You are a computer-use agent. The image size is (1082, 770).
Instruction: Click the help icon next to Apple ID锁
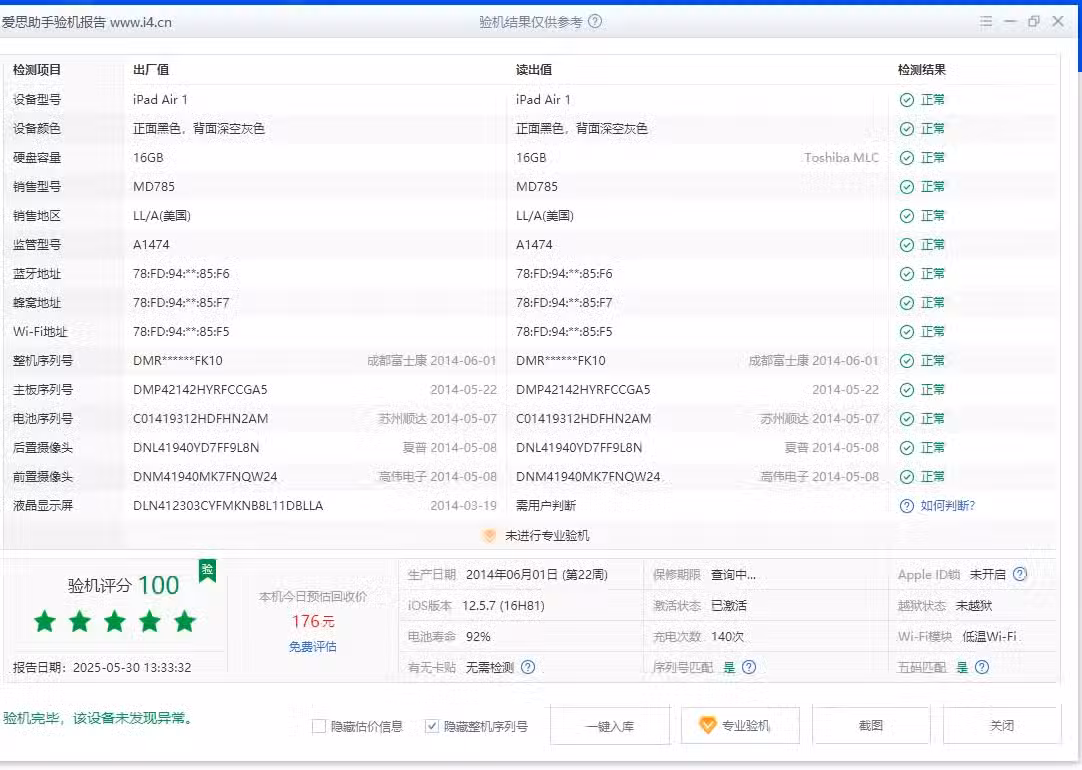(x=1020, y=574)
